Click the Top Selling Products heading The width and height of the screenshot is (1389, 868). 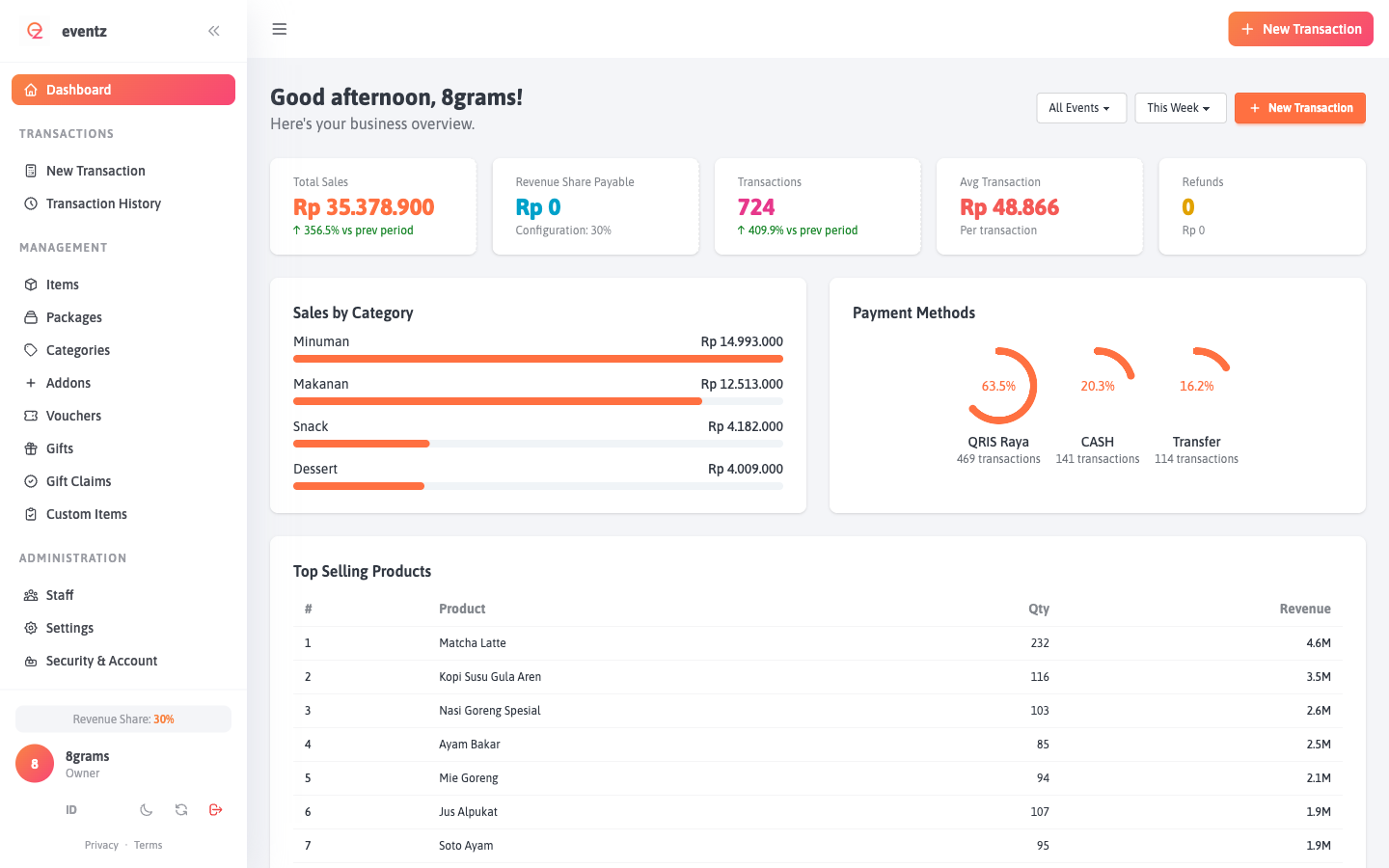(x=363, y=571)
